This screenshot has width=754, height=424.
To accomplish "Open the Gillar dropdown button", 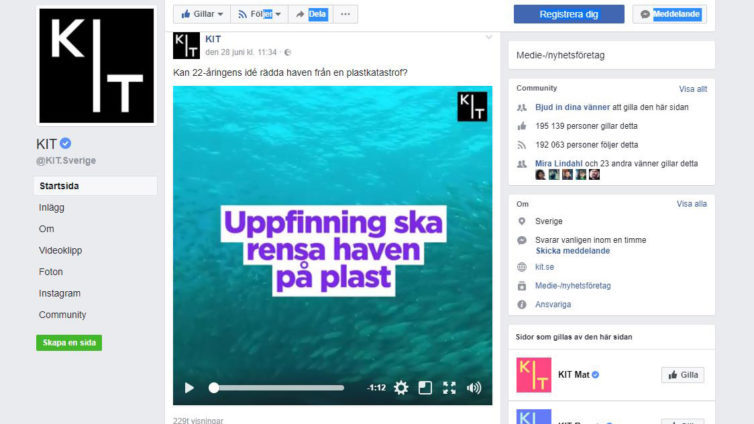I will pos(202,14).
